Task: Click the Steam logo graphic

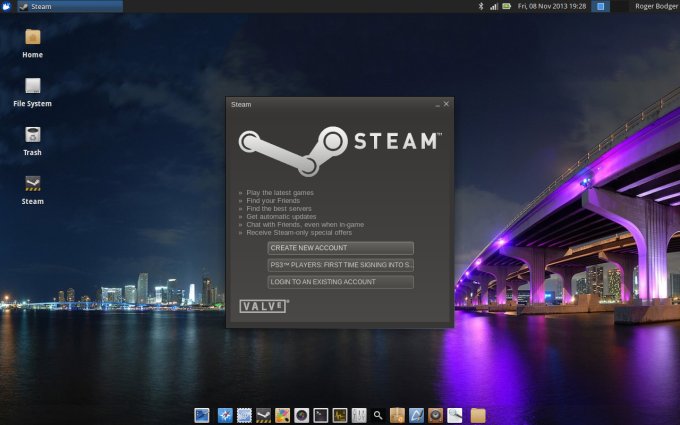Action: [340, 151]
